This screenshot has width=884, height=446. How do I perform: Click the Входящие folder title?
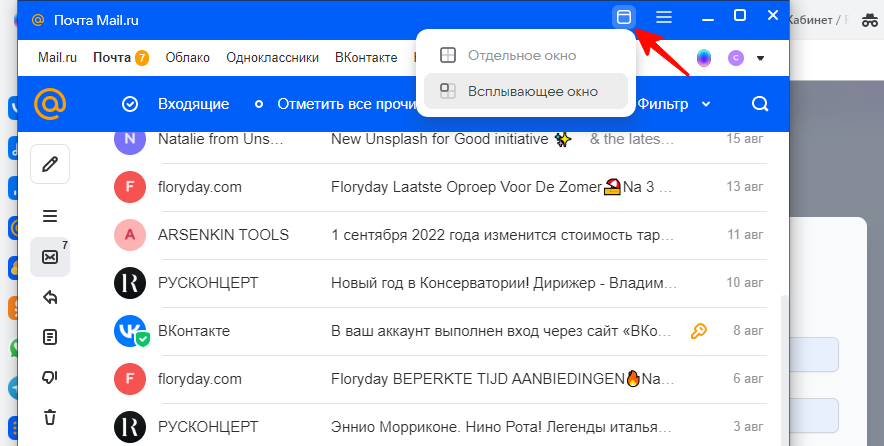click(193, 104)
